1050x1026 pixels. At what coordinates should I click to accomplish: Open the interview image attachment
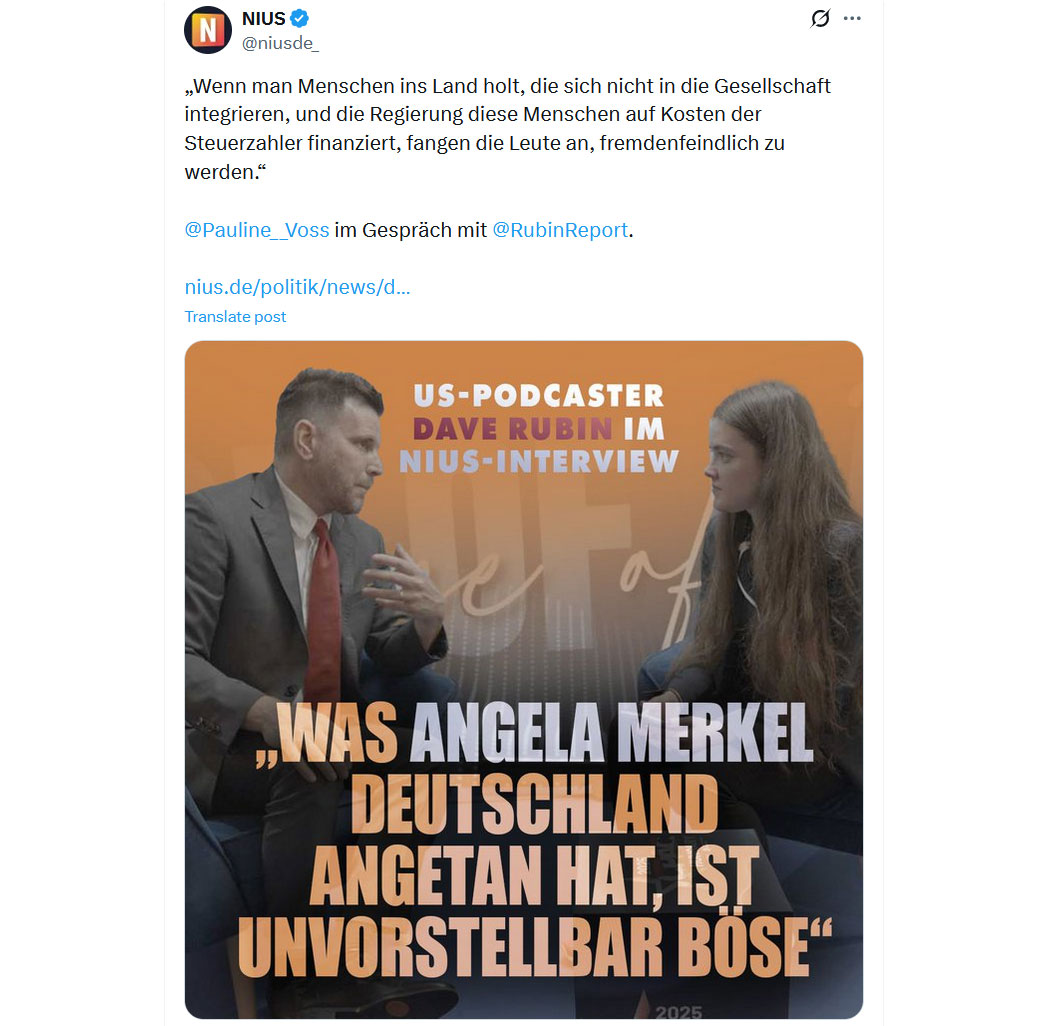524,679
